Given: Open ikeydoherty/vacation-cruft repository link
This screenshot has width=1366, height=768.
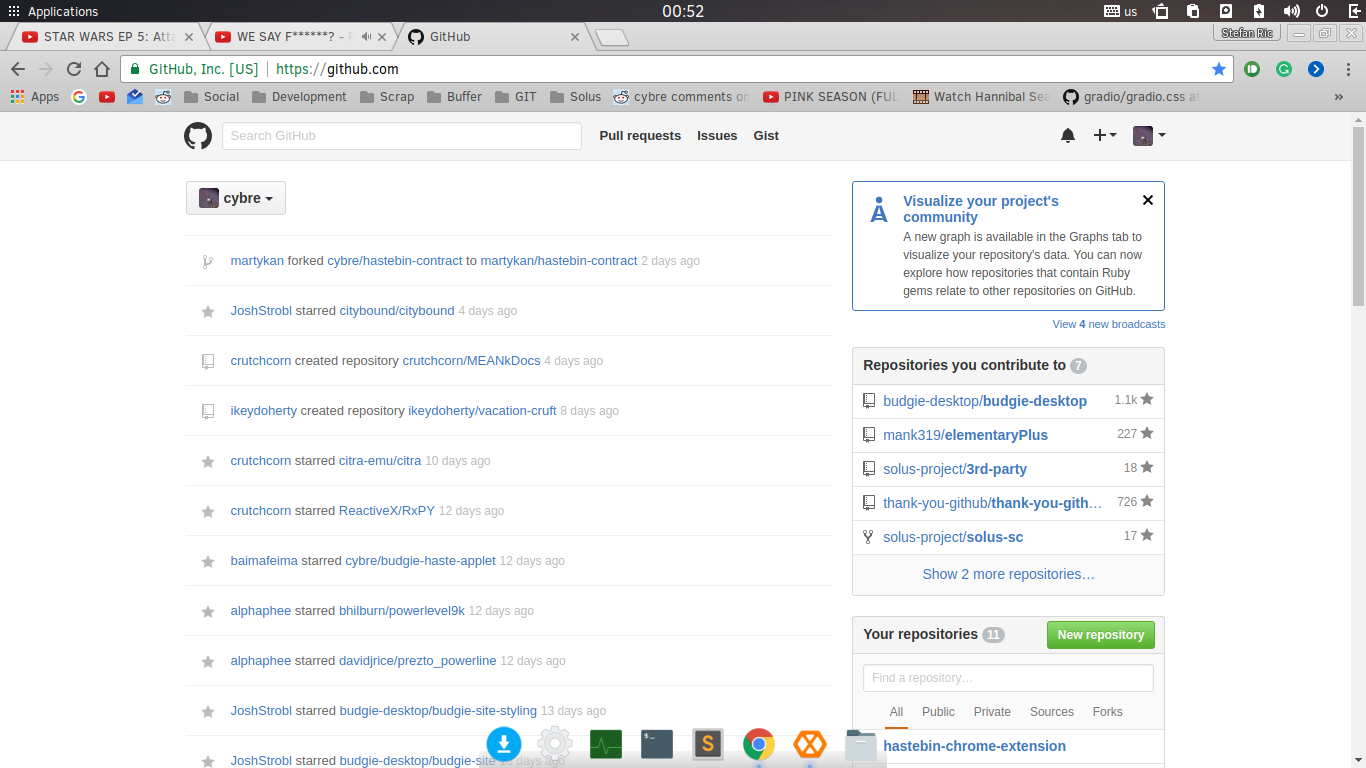Looking at the screenshot, I should (x=482, y=411).
